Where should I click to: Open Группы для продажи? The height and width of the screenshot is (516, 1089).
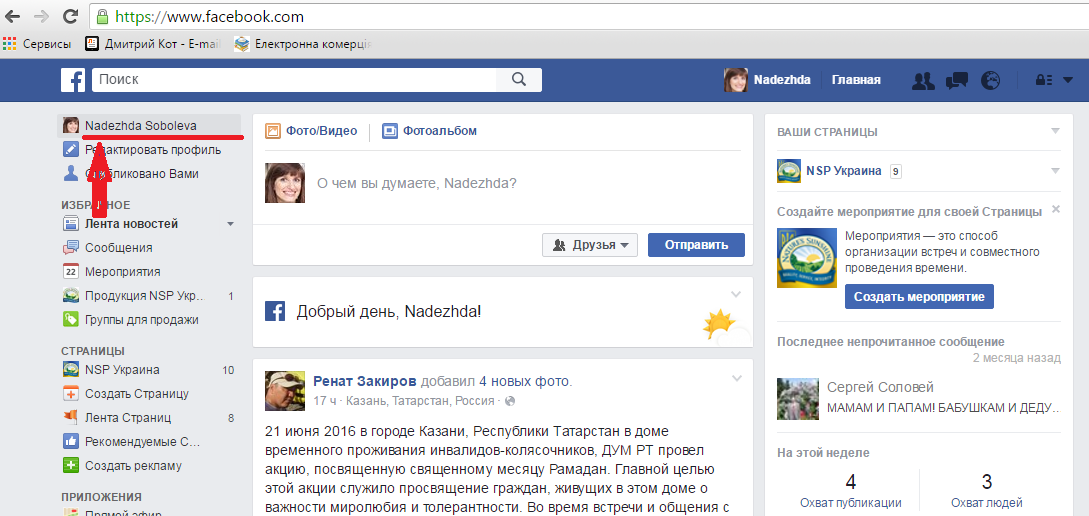pyautogui.click(x=142, y=319)
